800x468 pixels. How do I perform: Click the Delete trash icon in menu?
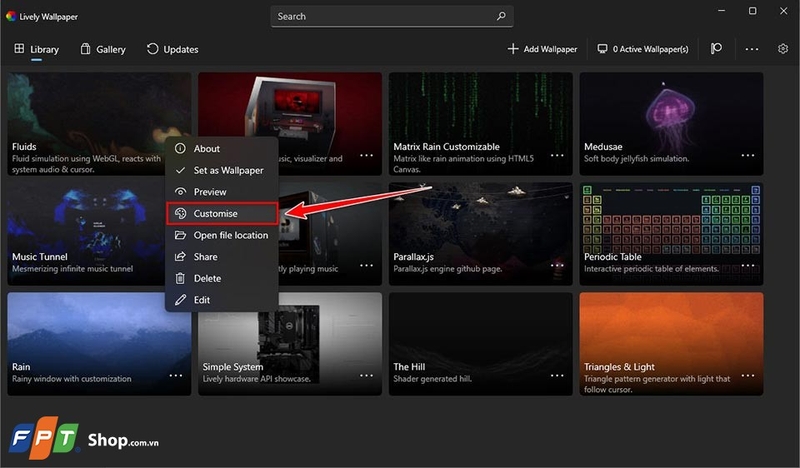(180, 278)
